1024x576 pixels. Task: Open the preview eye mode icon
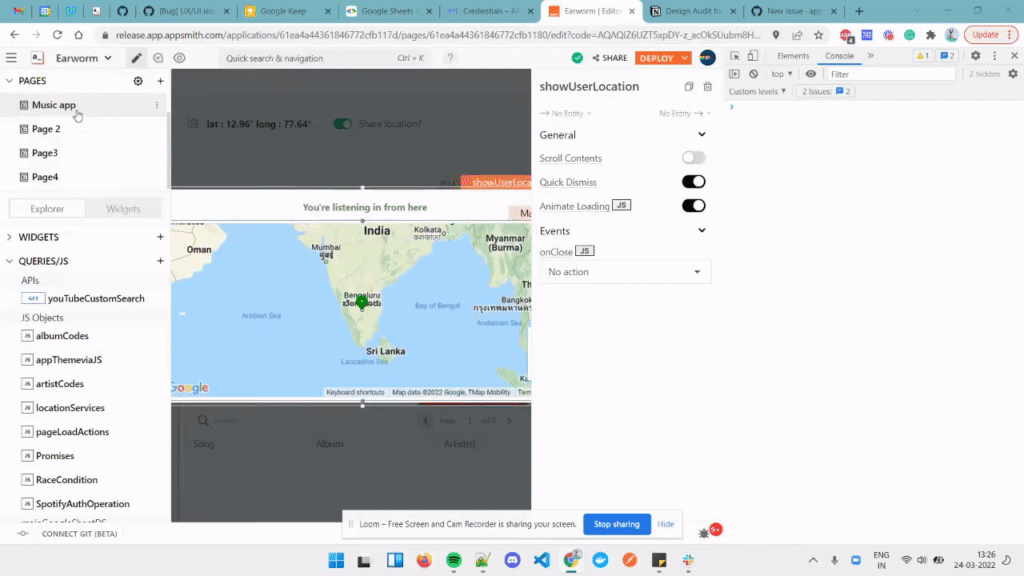(180, 58)
